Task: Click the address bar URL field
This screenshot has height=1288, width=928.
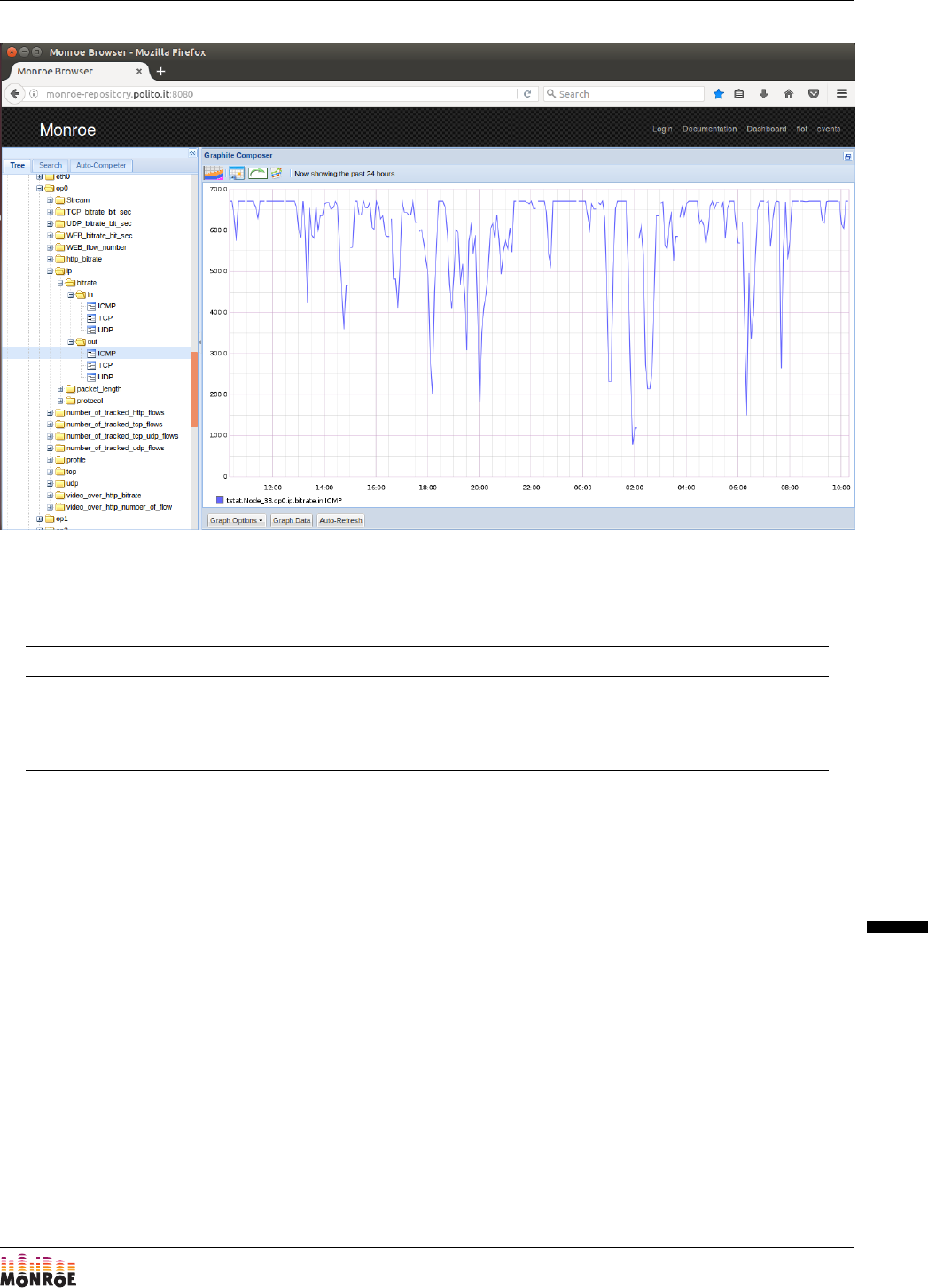Action: 279,94
